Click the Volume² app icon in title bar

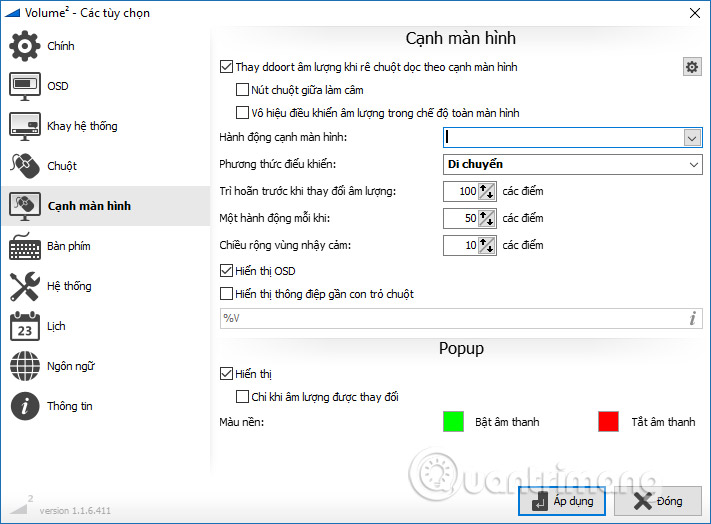click(x=12, y=13)
